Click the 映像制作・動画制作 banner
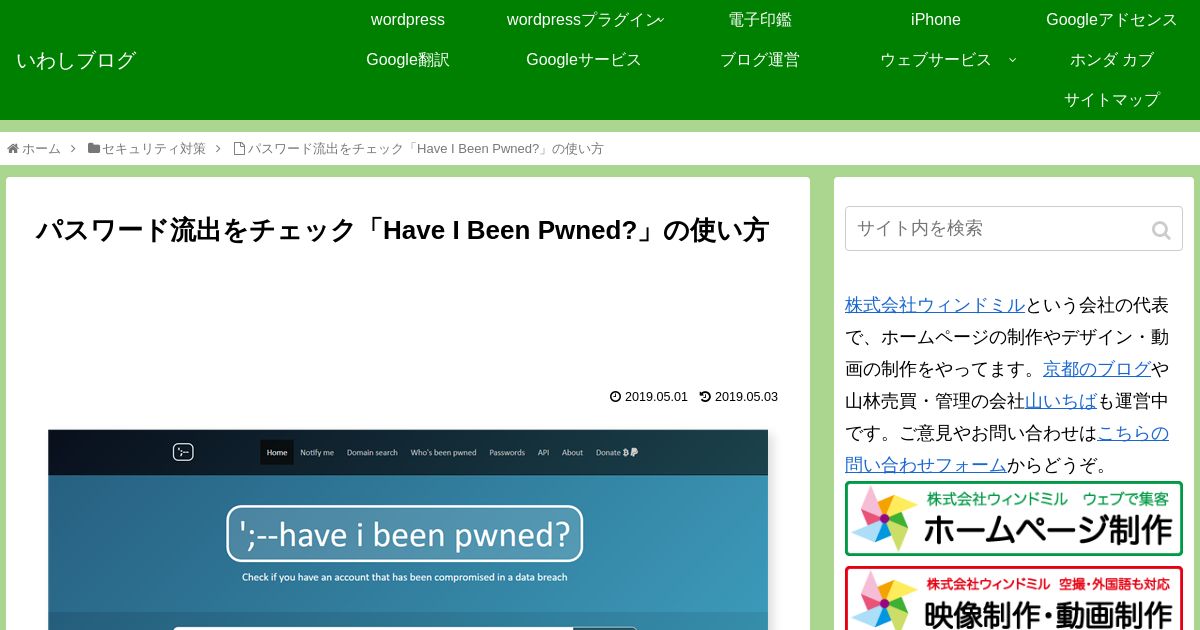 1014,598
